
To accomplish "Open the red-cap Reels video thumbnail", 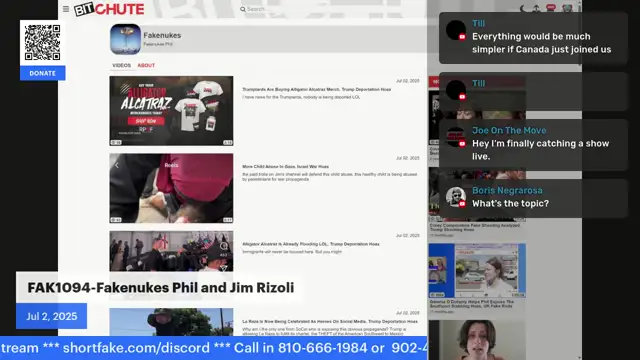I will [171, 188].
